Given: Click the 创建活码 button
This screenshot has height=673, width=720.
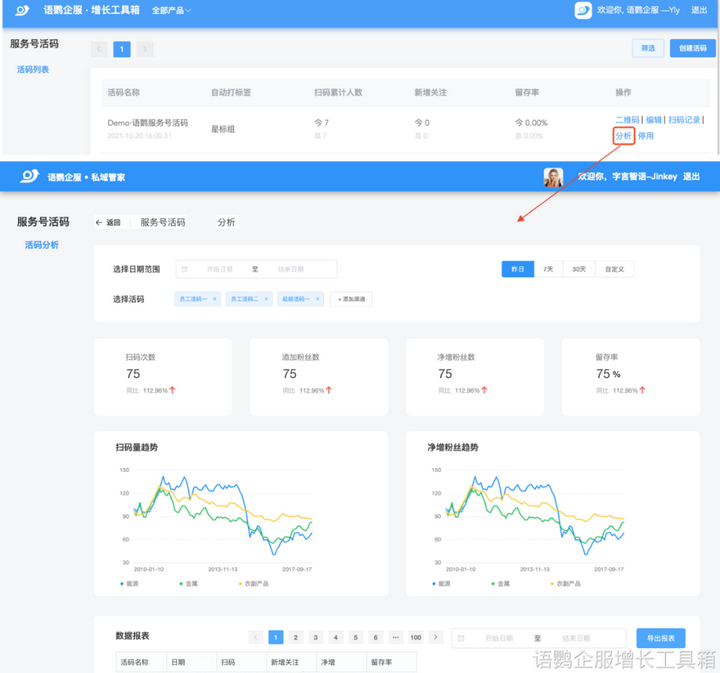Looking at the screenshot, I should pyautogui.click(x=691, y=48).
